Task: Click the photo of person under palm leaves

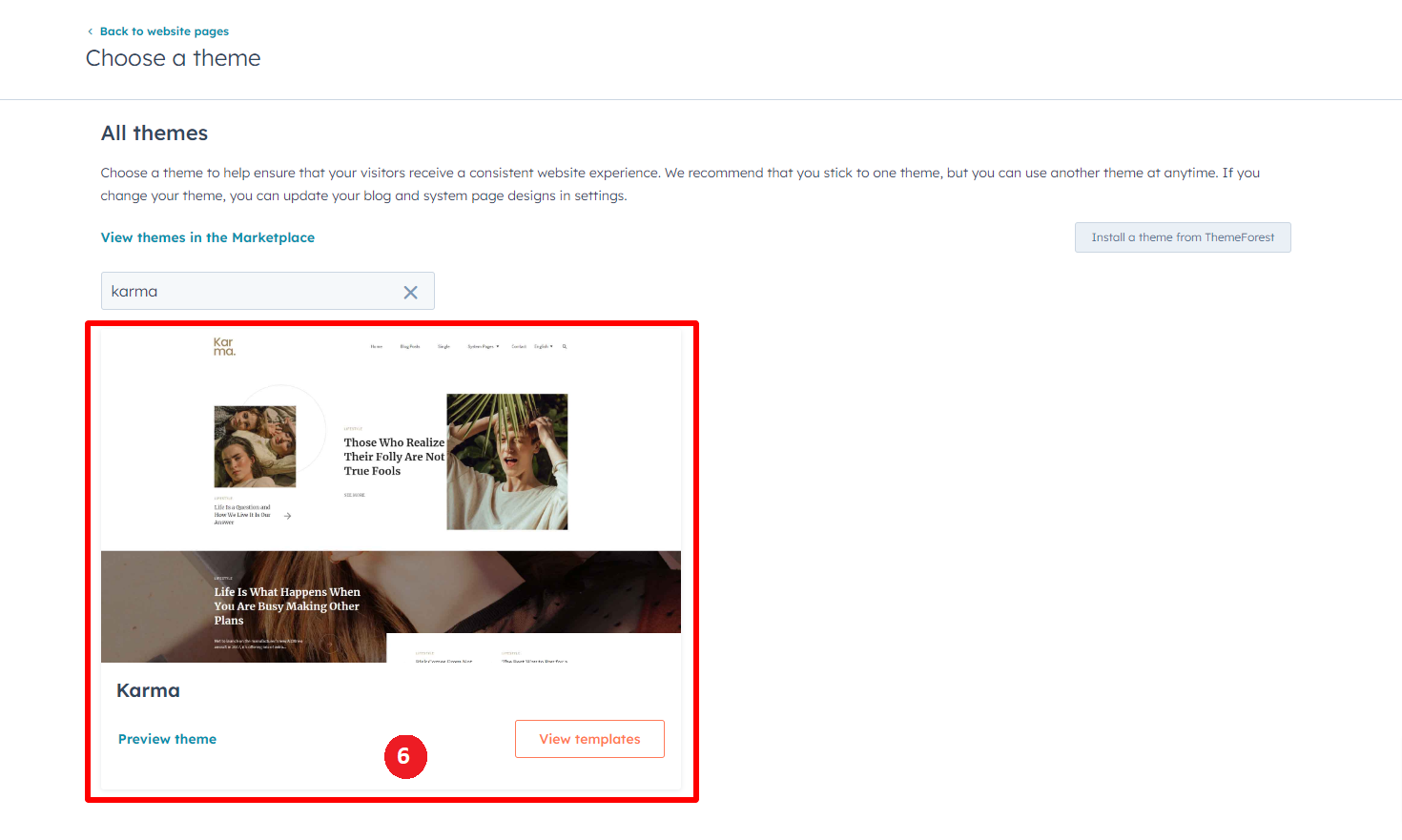Action: pos(507,461)
